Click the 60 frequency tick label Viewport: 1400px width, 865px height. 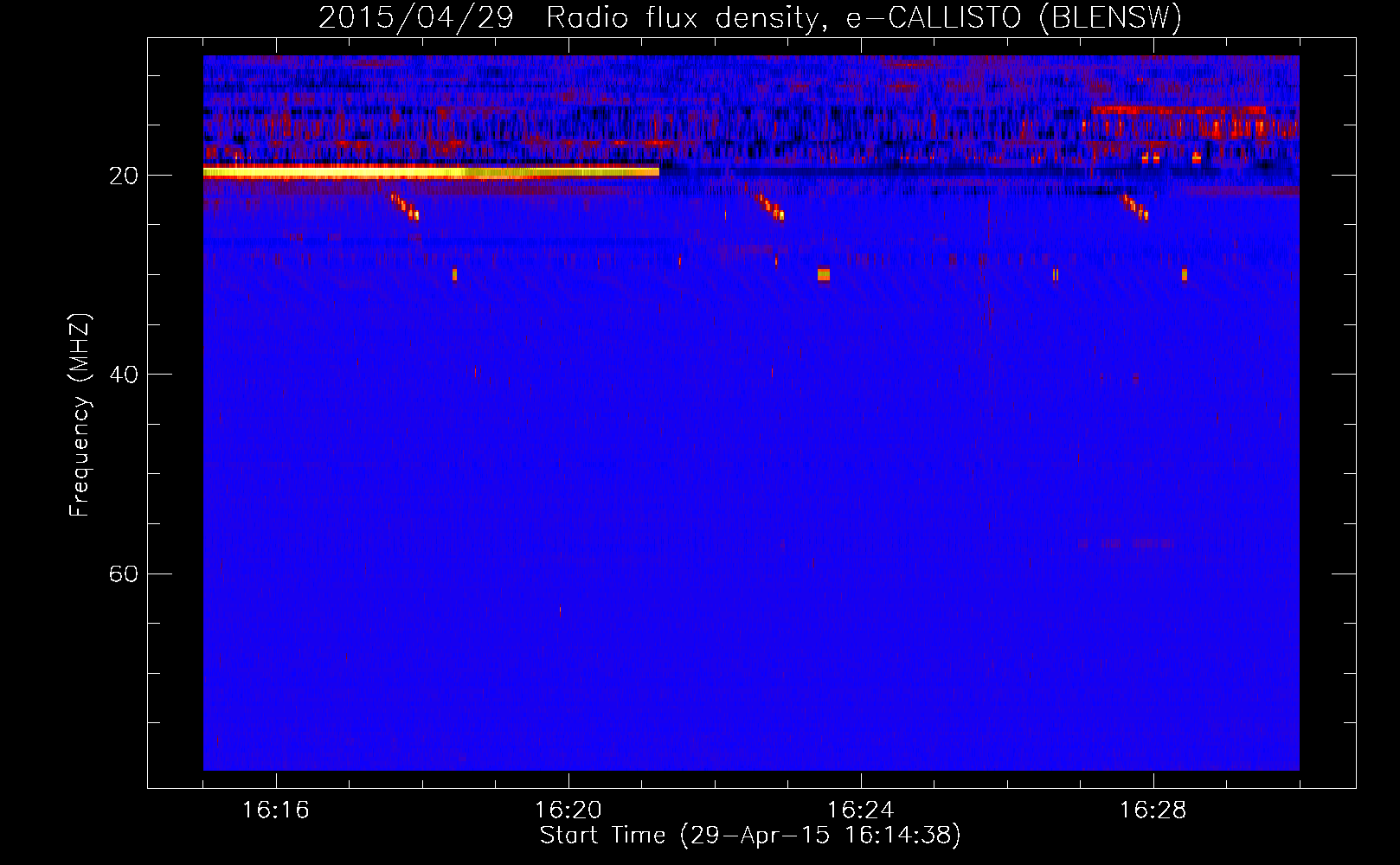(124, 573)
